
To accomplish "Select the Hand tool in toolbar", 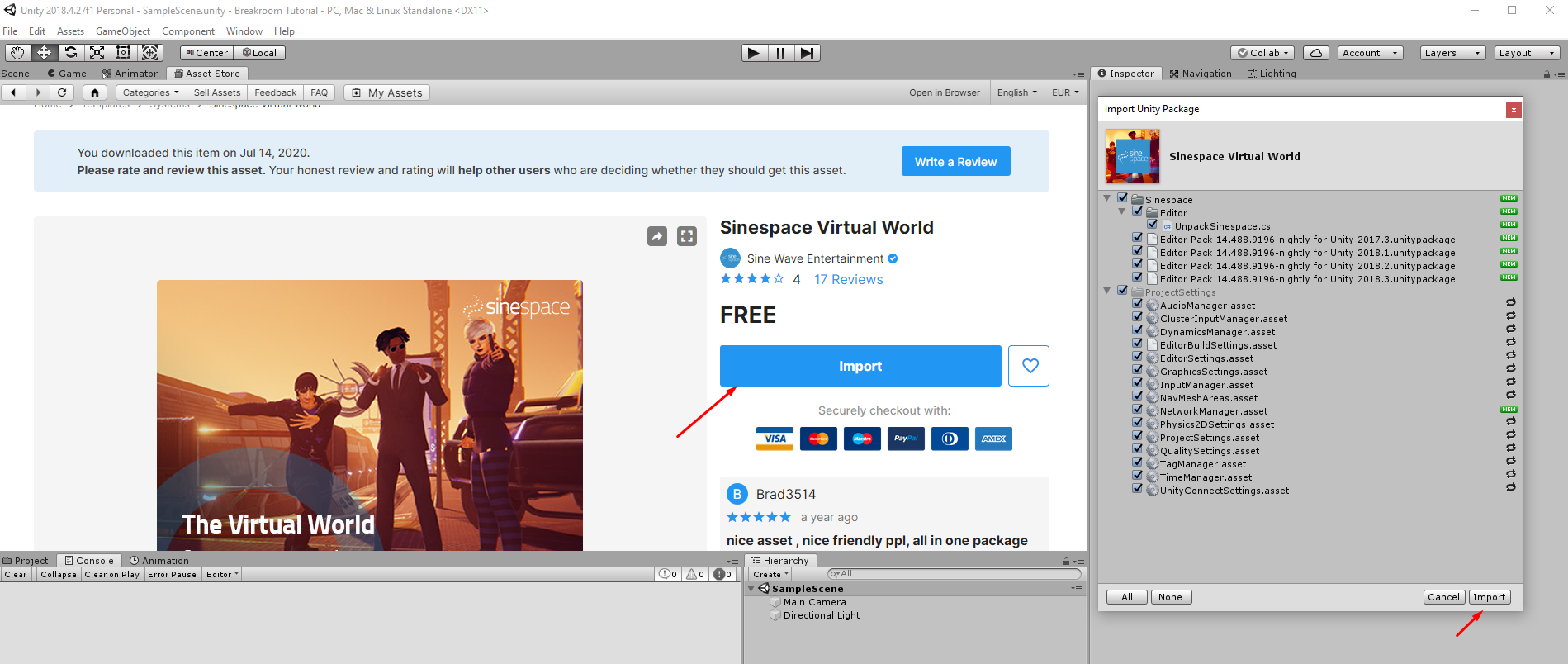I will pyautogui.click(x=17, y=53).
